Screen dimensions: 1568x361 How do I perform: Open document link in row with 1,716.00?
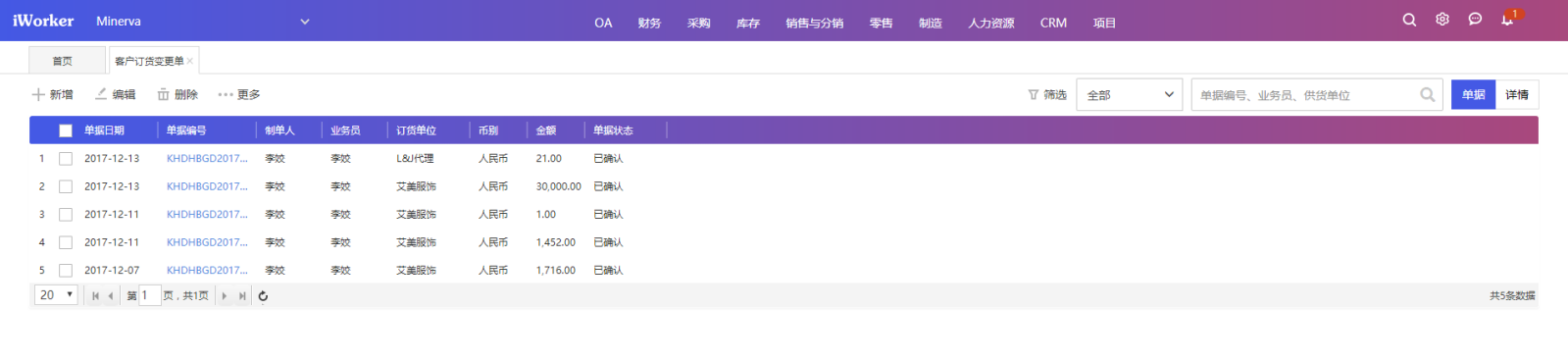(x=207, y=271)
